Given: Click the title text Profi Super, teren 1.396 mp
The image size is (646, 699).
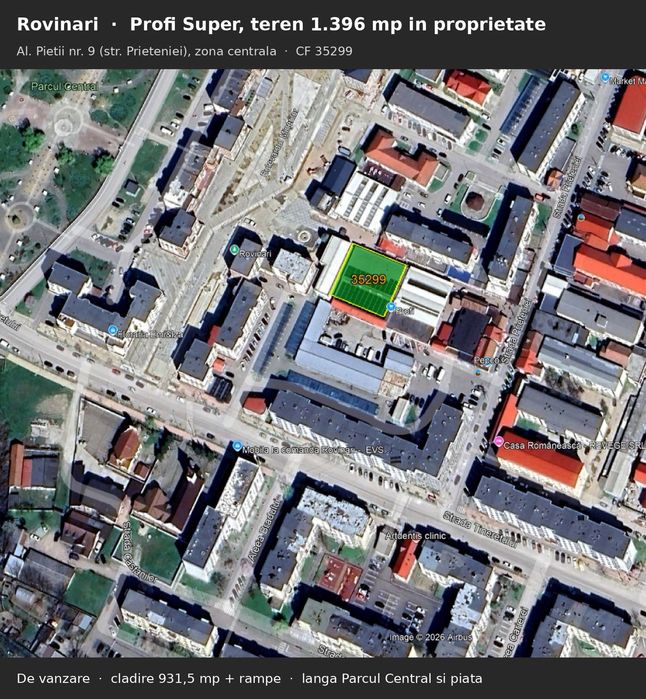Looking at the screenshot, I should click(337, 25).
